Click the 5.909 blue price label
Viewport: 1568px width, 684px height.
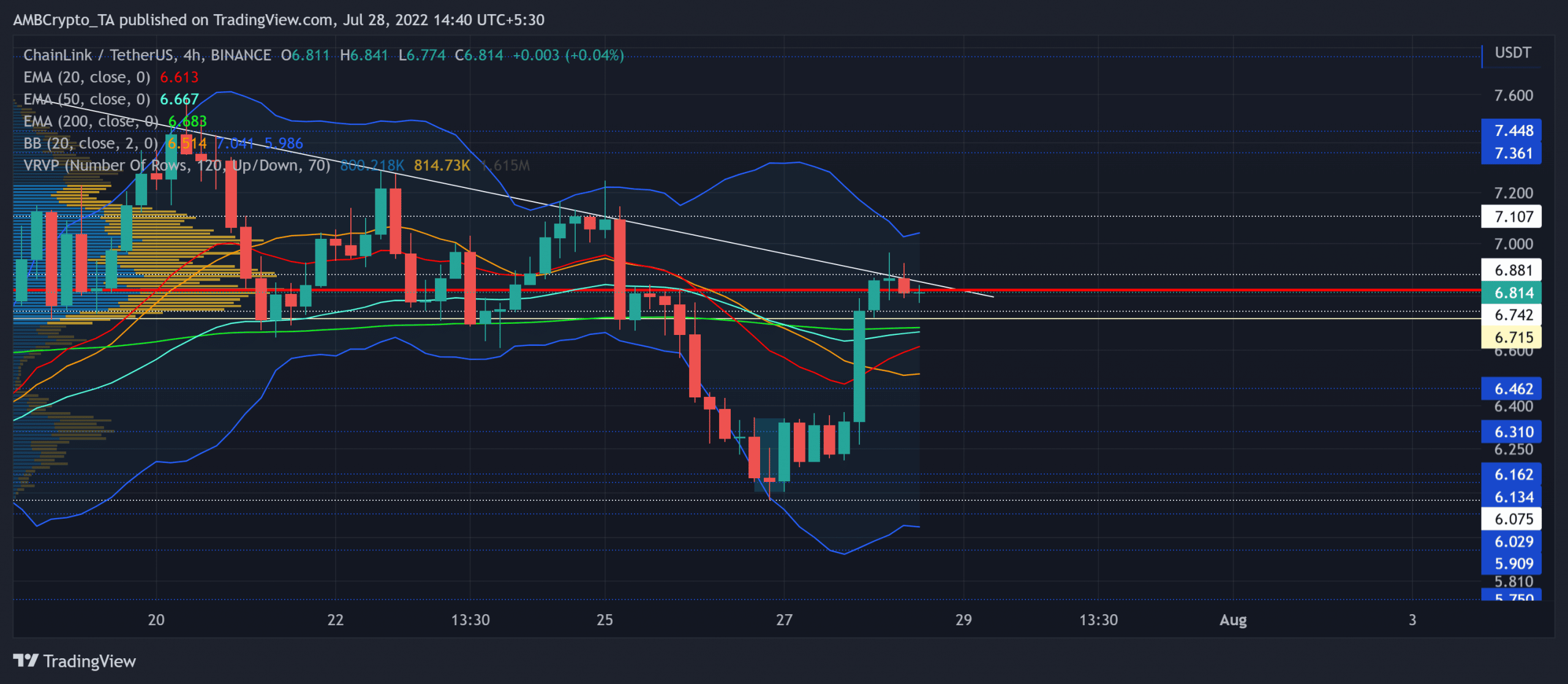pyautogui.click(x=1511, y=564)
